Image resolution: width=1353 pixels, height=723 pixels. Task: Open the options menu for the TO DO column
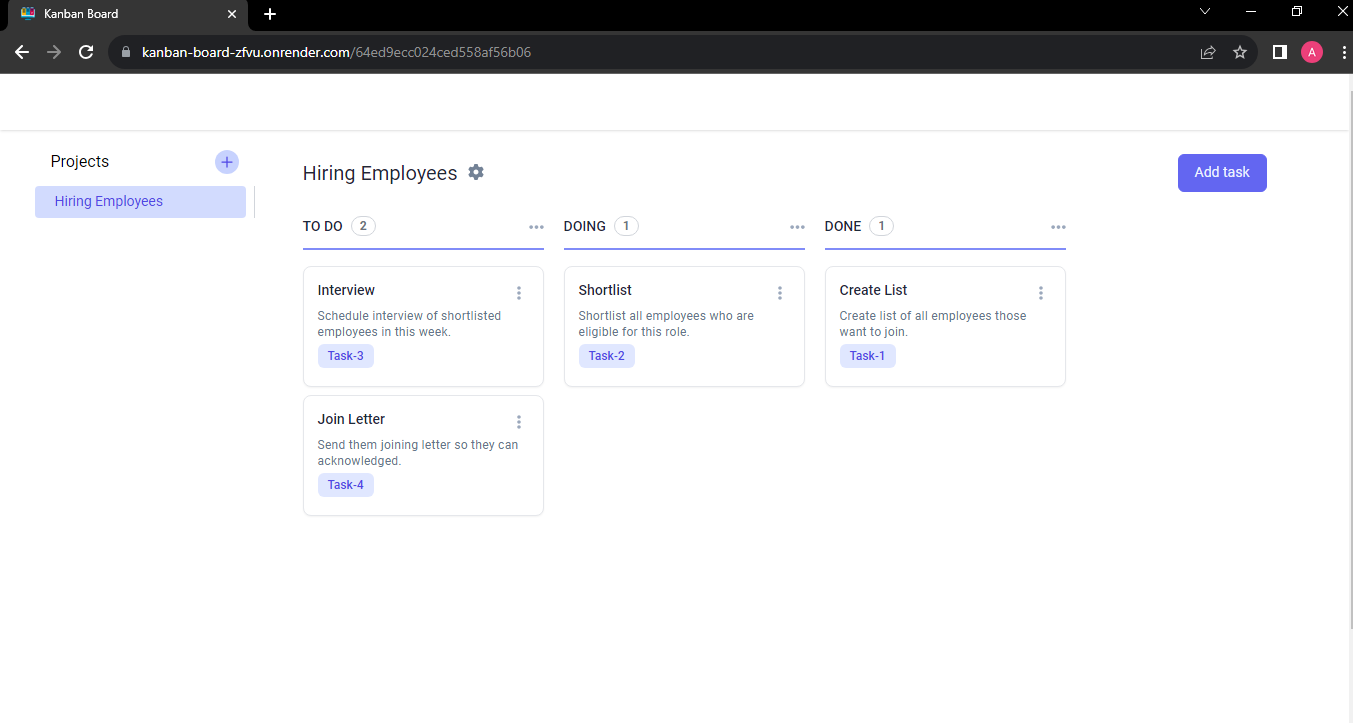click(x=537, y=227)
